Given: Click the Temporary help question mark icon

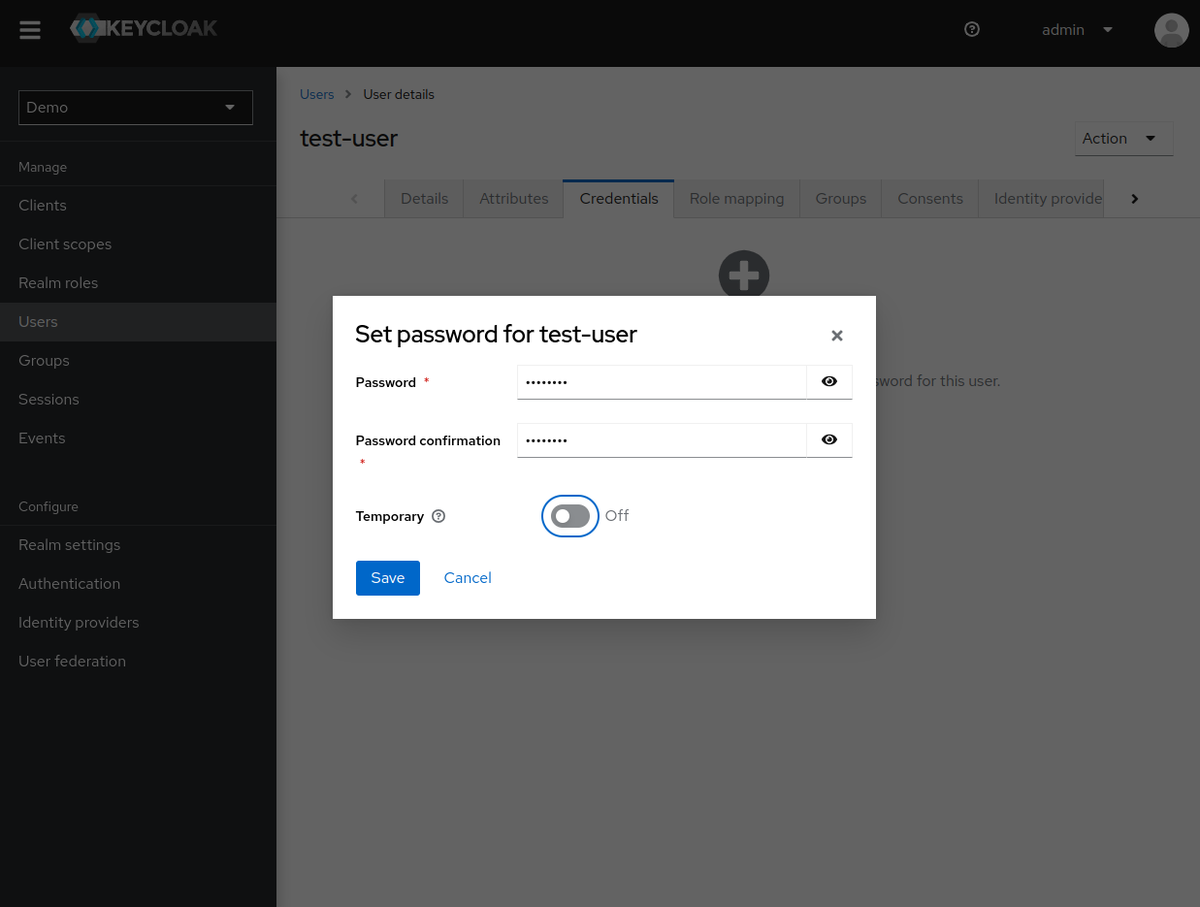Looking at the screenshot, I should tap(438, 516).
